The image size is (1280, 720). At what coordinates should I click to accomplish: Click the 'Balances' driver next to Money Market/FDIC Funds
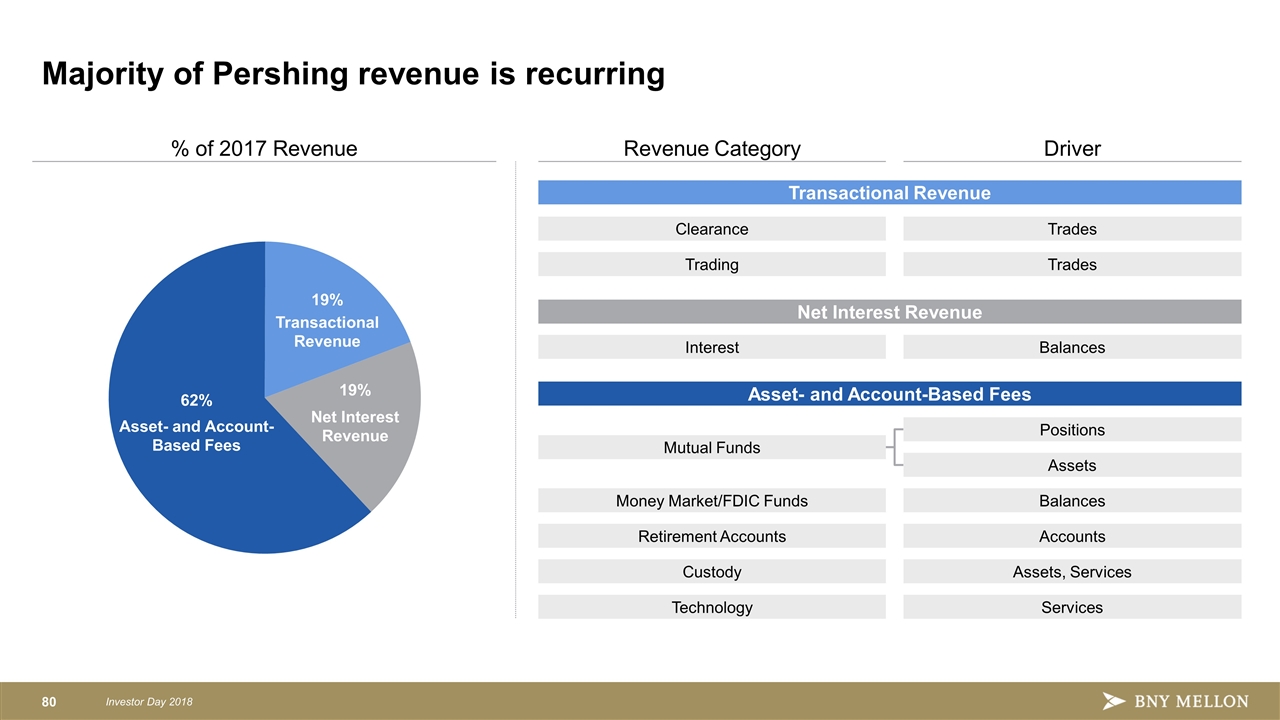1072,500
